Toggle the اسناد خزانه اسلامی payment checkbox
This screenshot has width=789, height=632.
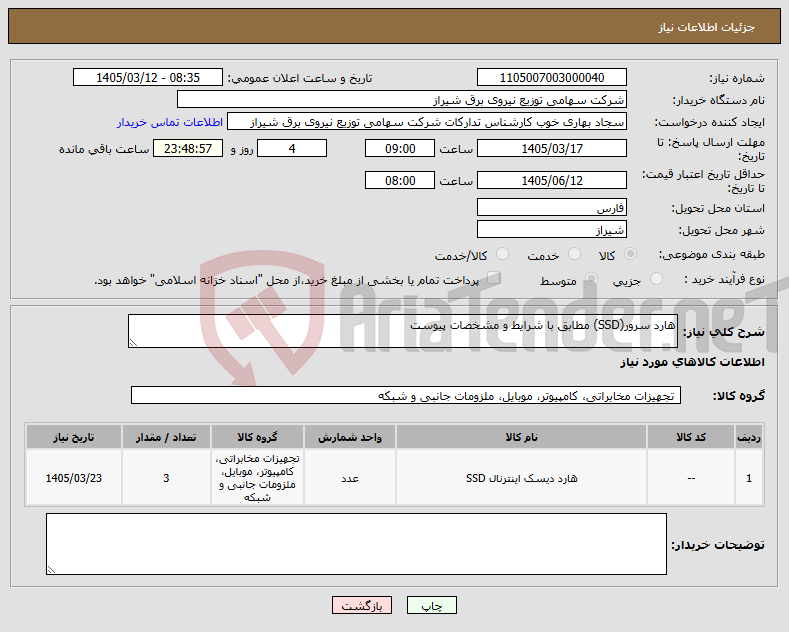494,278
